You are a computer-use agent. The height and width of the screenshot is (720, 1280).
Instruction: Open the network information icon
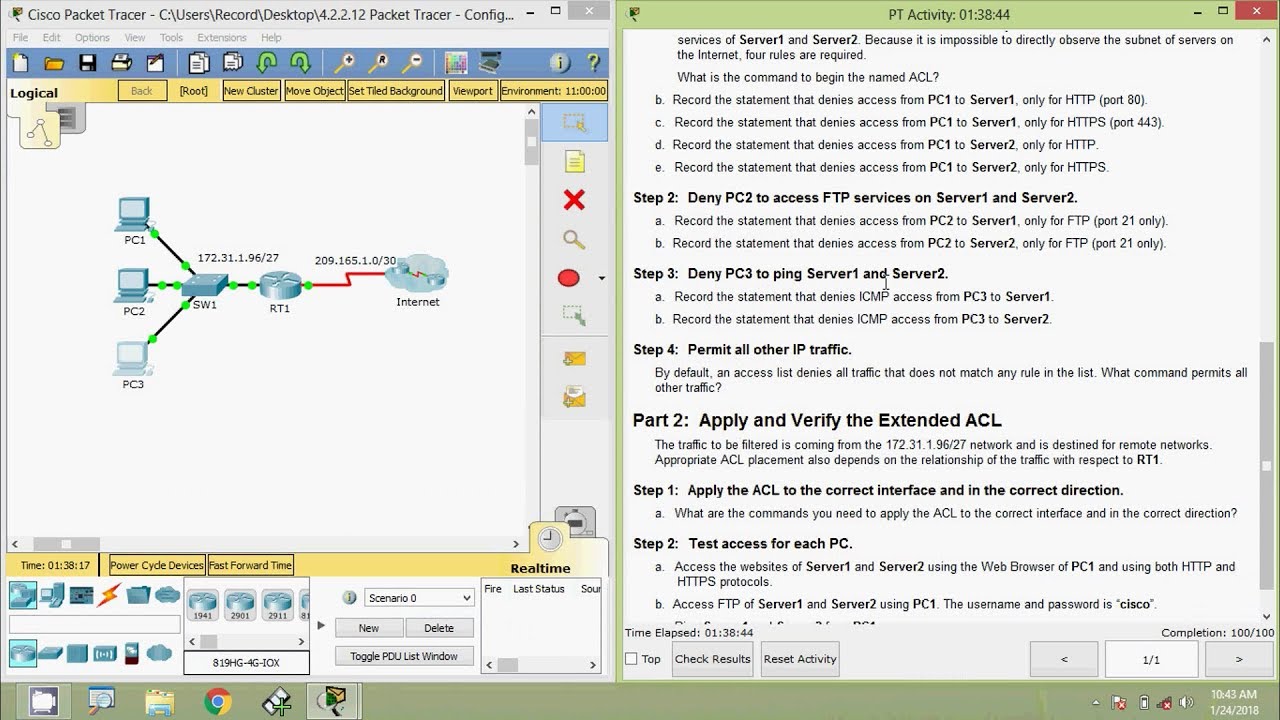[560, 63]
